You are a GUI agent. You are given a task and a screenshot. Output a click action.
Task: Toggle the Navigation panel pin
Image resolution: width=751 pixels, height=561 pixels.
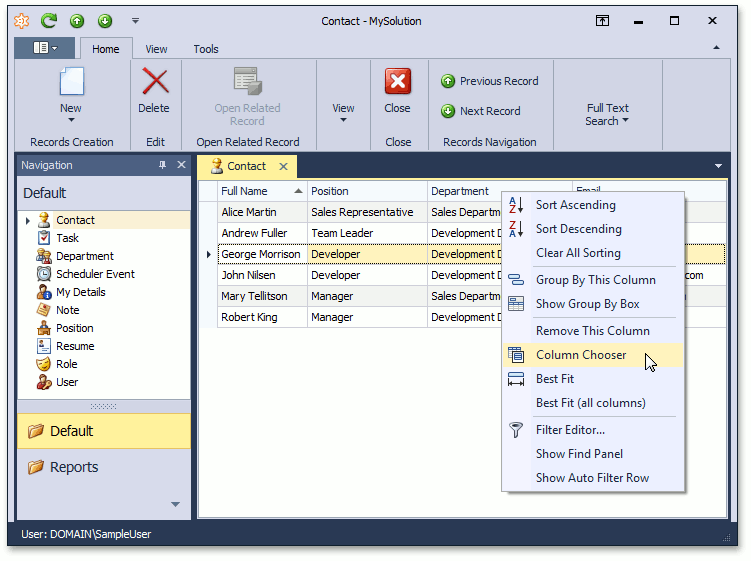click(x=162, y=165)
